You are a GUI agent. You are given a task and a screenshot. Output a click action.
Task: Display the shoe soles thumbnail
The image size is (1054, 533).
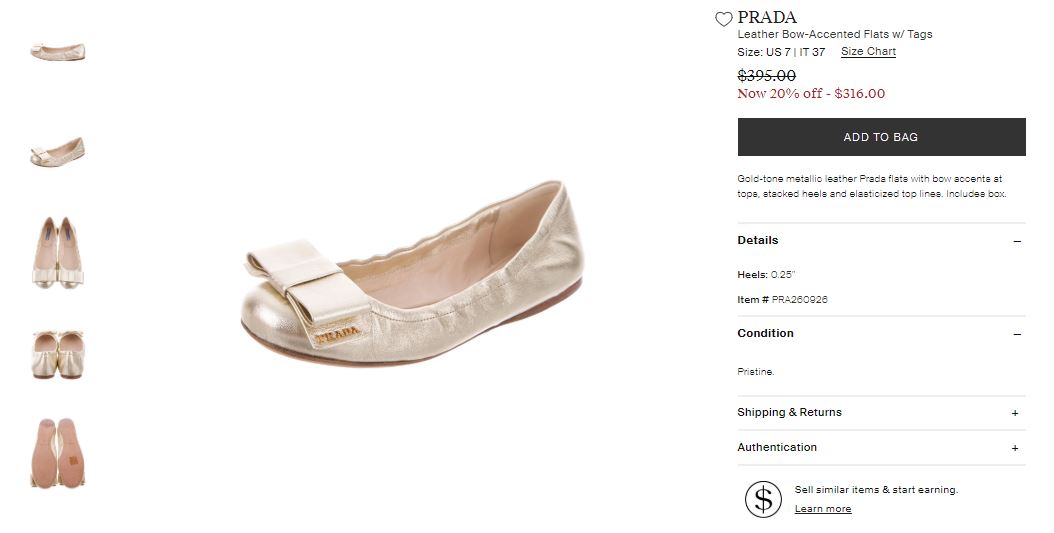[58, 453]
